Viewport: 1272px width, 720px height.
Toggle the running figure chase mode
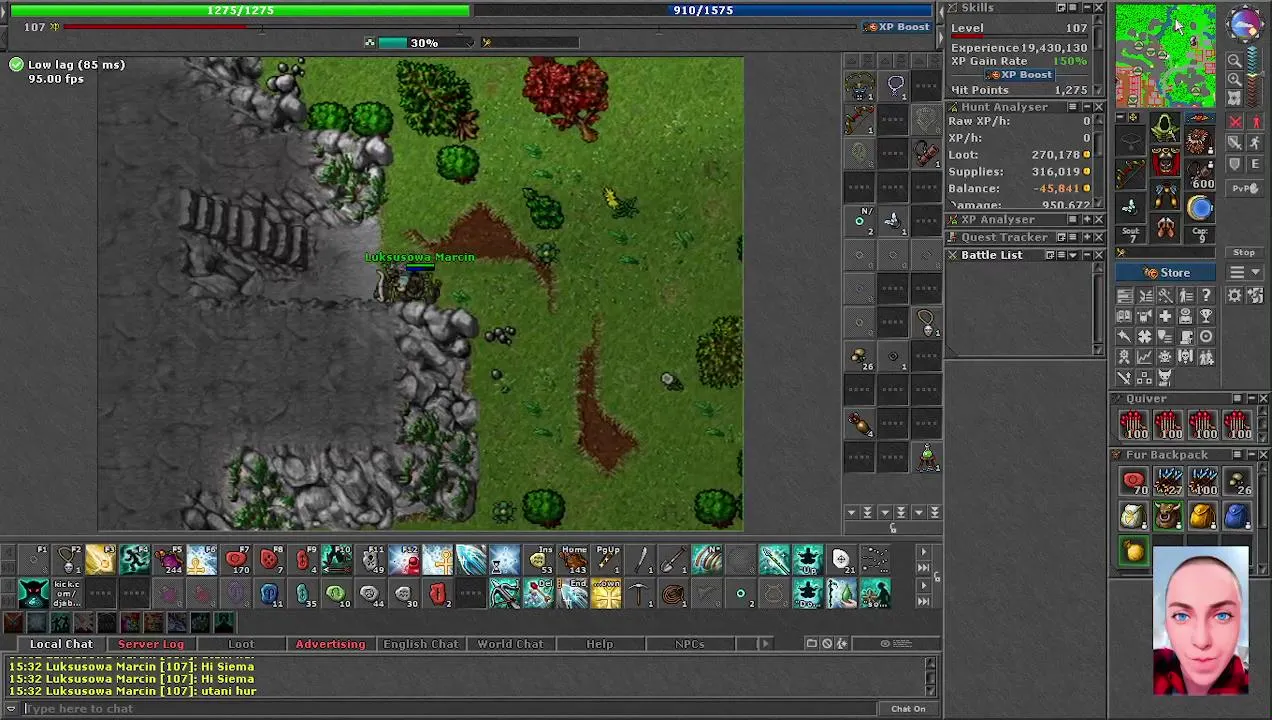coord(1255,142)
